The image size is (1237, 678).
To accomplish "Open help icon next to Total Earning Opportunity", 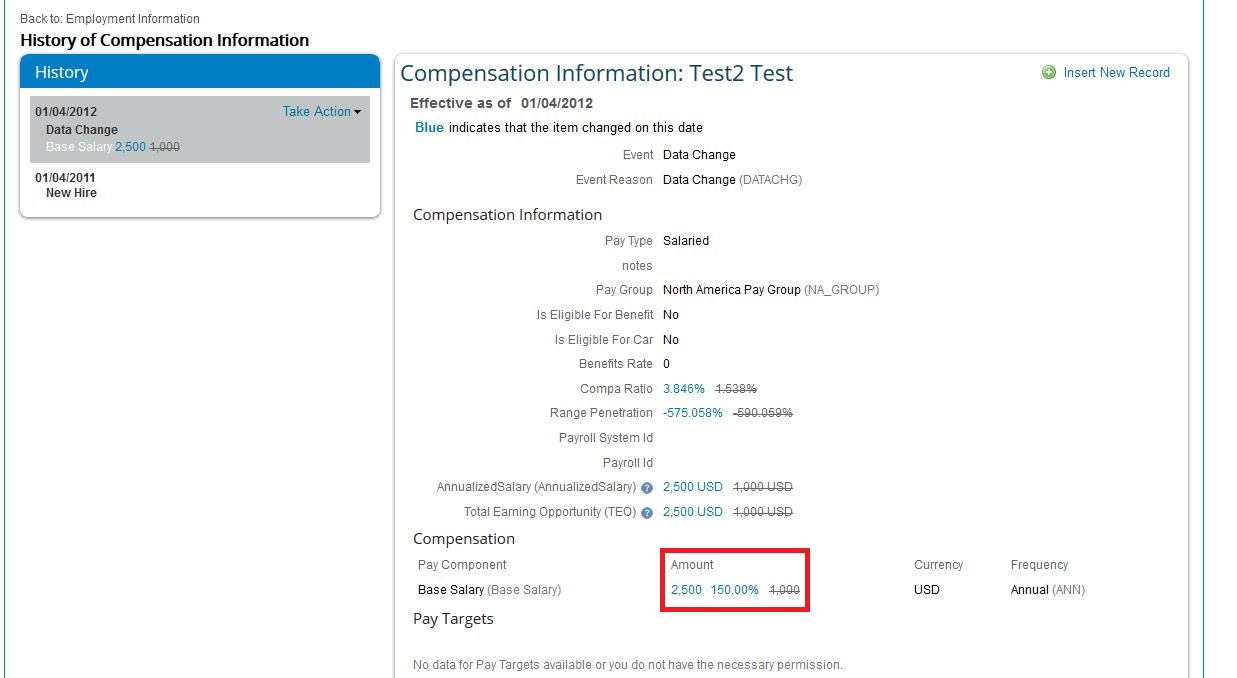I will pos(647,513).
